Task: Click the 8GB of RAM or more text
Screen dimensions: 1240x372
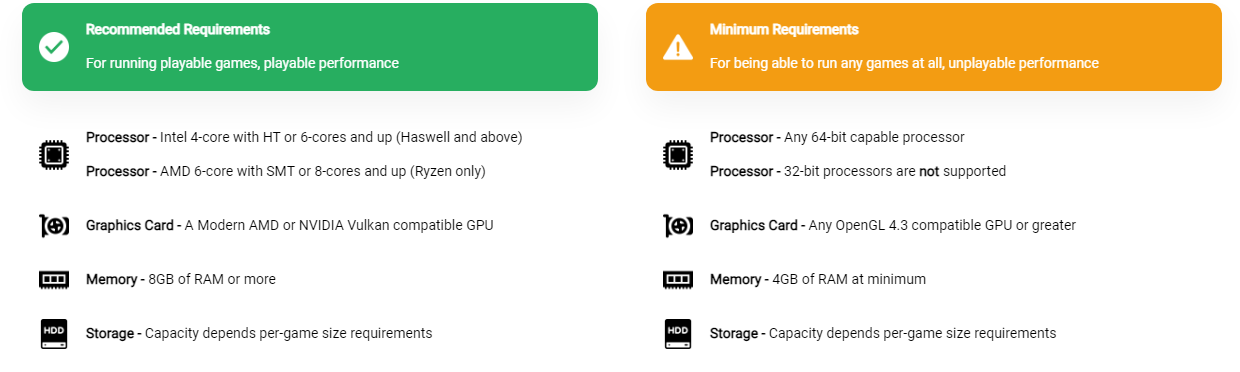Action: click(x=212, y=279)
